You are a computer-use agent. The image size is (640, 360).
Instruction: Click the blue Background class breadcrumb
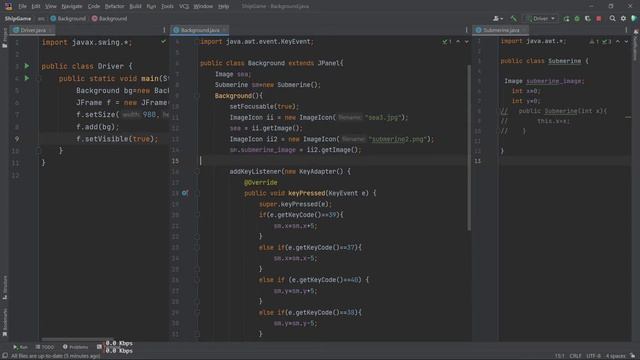pyautogui.click(x=68, y=19)
